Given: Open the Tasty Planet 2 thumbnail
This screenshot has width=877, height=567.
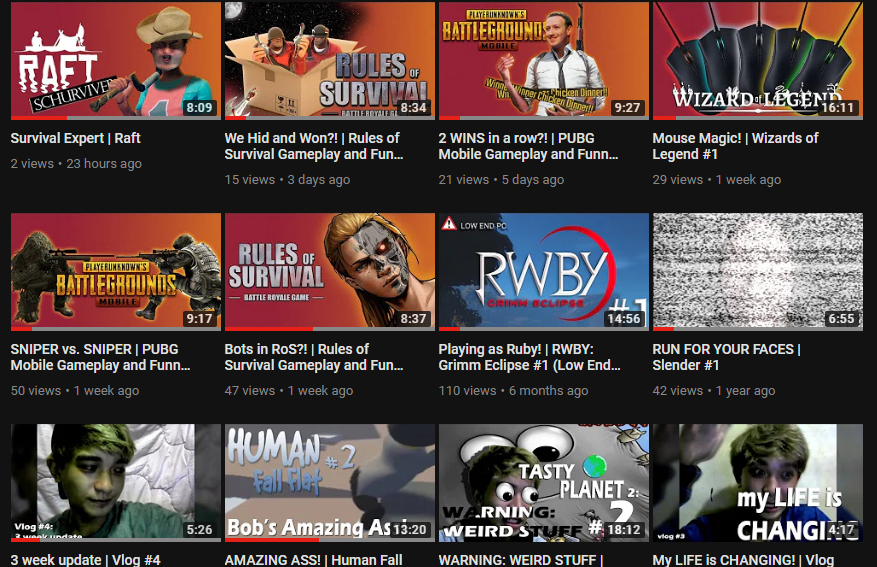Looking at the screenshot, I should coord(544,483).
